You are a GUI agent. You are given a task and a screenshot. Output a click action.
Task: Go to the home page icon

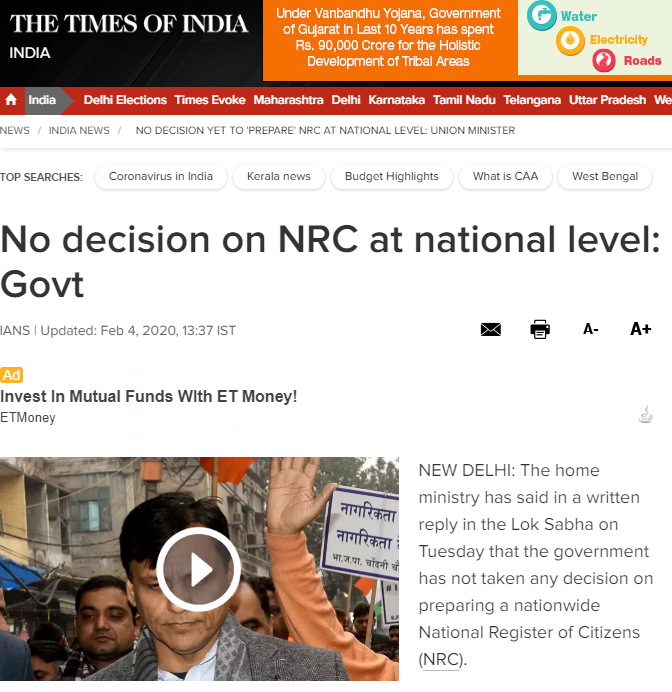11,100
